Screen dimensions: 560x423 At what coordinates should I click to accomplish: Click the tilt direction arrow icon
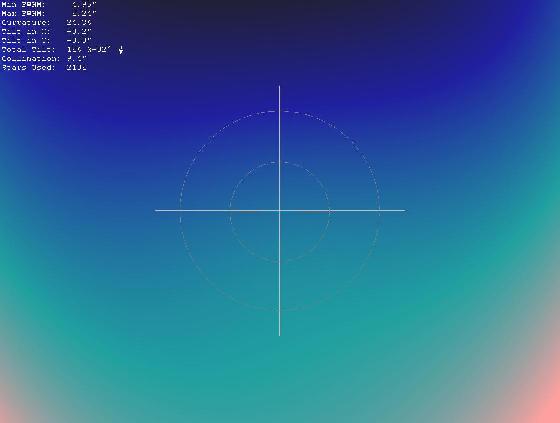[x=121, y=50]
